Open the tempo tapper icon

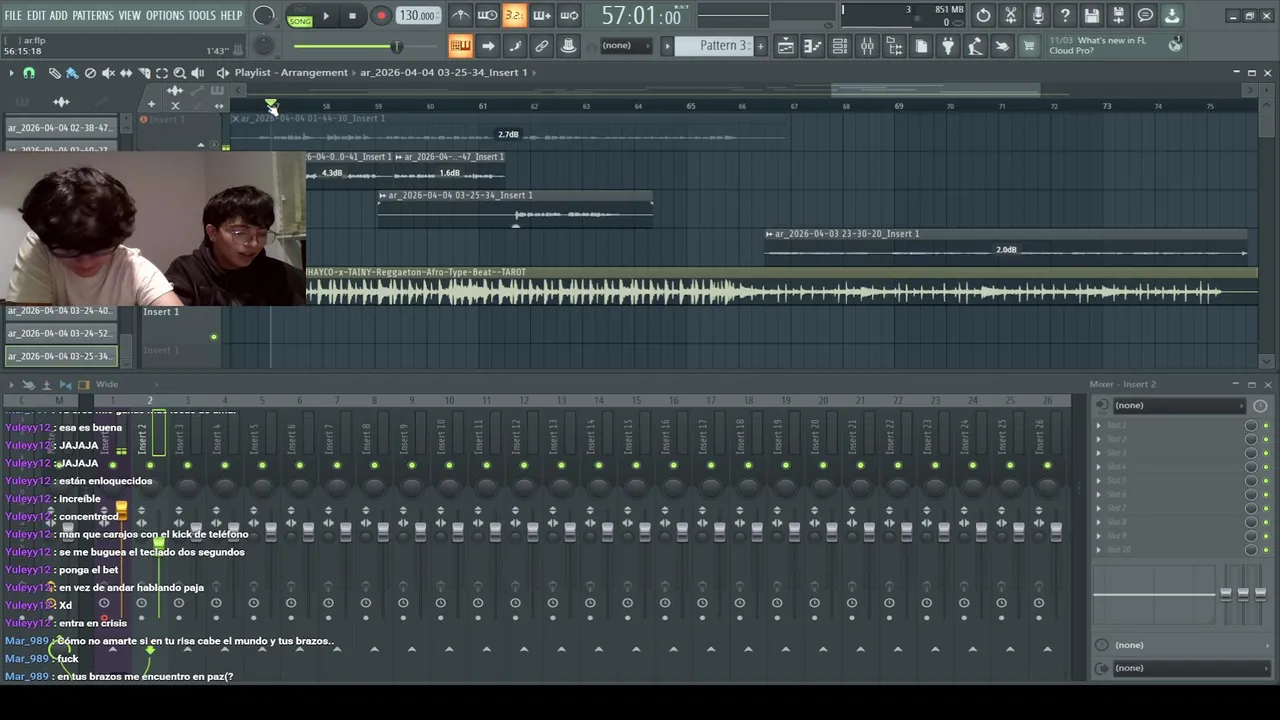click(x=975, y=46)
